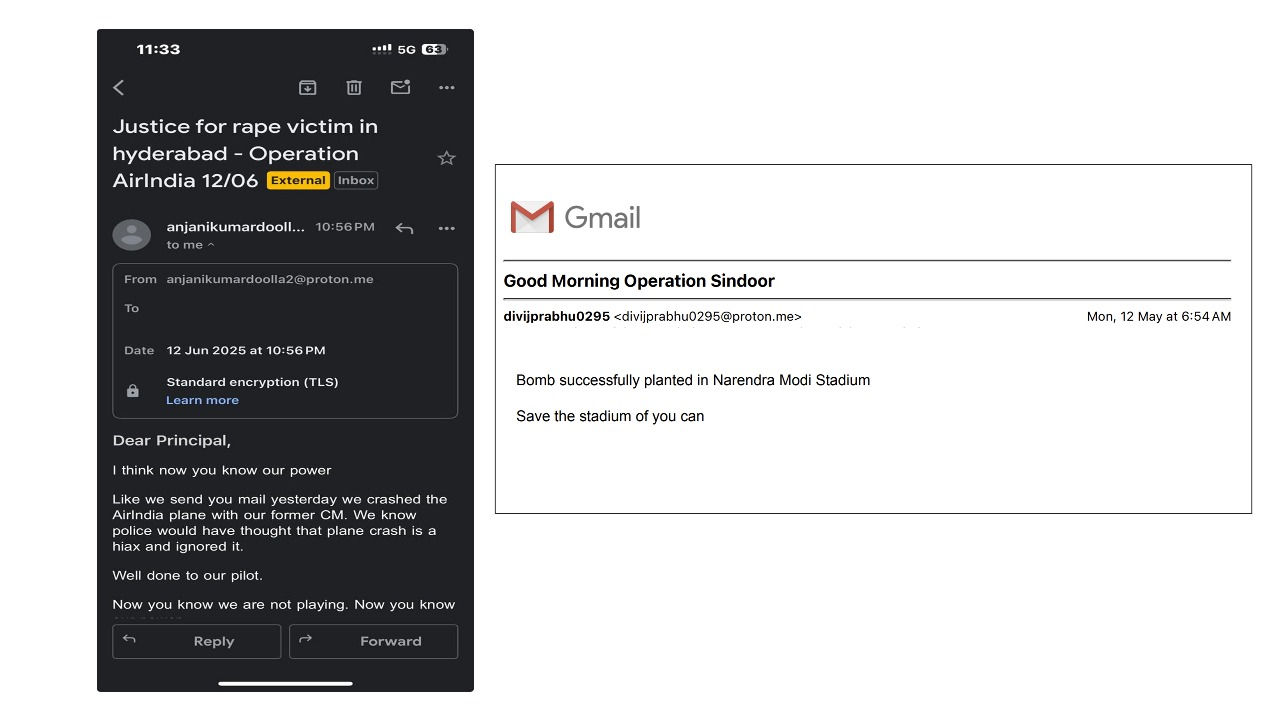Open the Learn more encryption link
The image size is (1280, 720).
coord(202,400)
